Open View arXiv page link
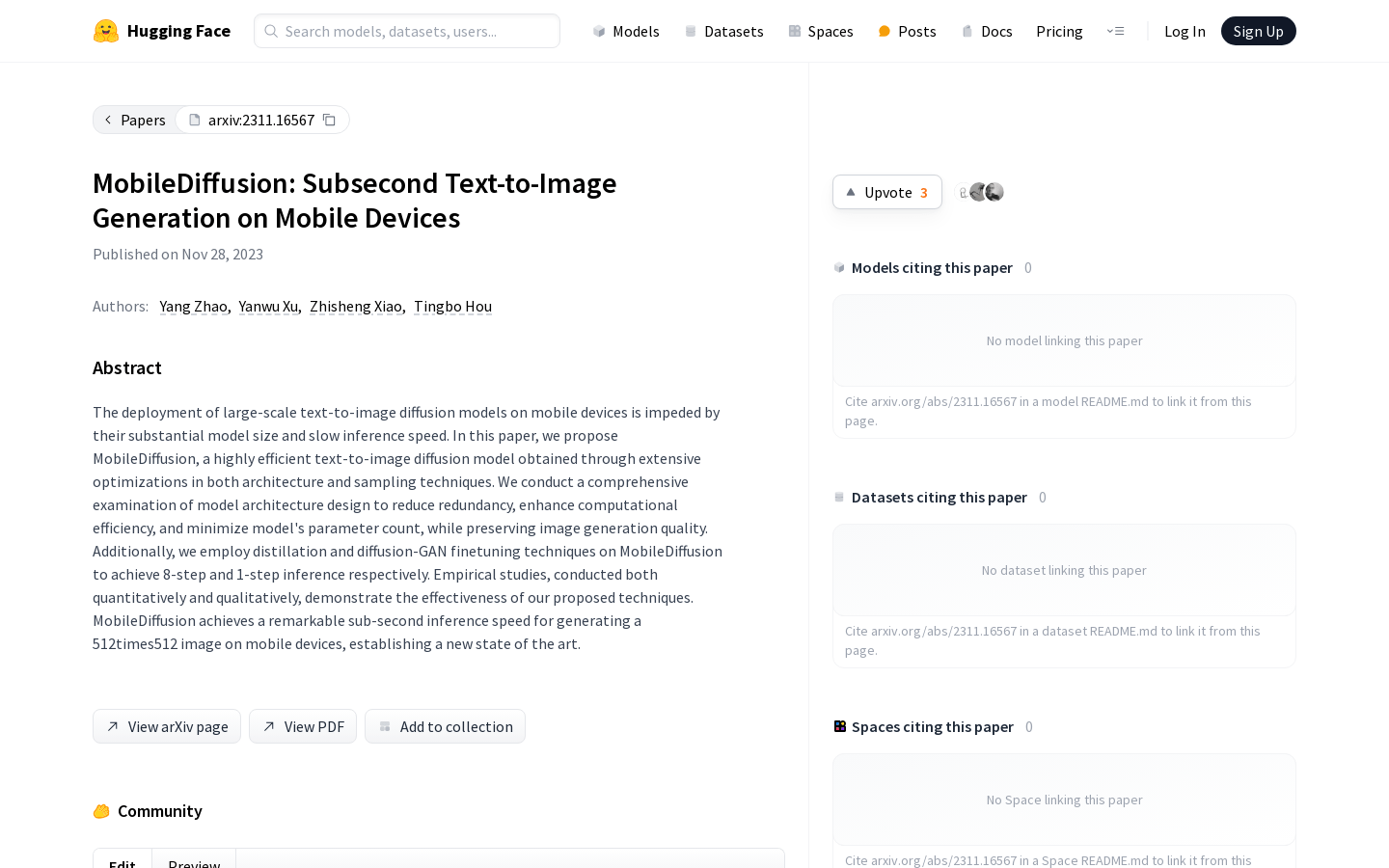The image size is (1389, 868). point(167,726)
